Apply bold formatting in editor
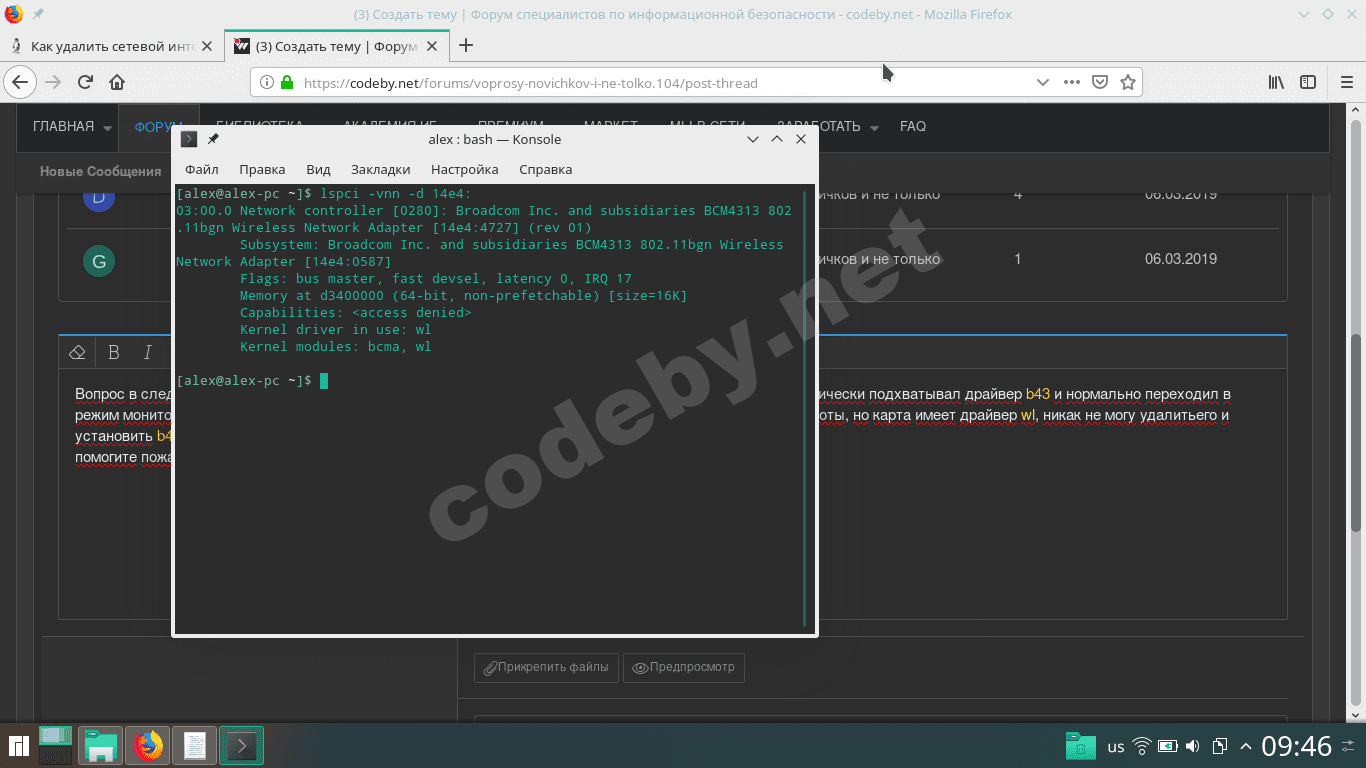This screenshot has width=1366, height=768. [x=113, y=352]
